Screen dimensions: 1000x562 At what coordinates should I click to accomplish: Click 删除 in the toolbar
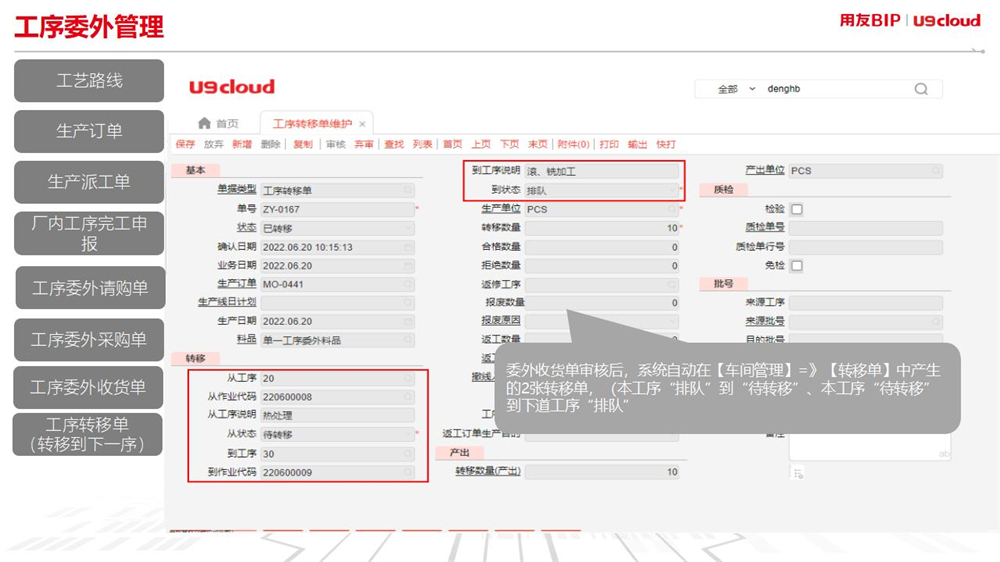click(270, 144)
